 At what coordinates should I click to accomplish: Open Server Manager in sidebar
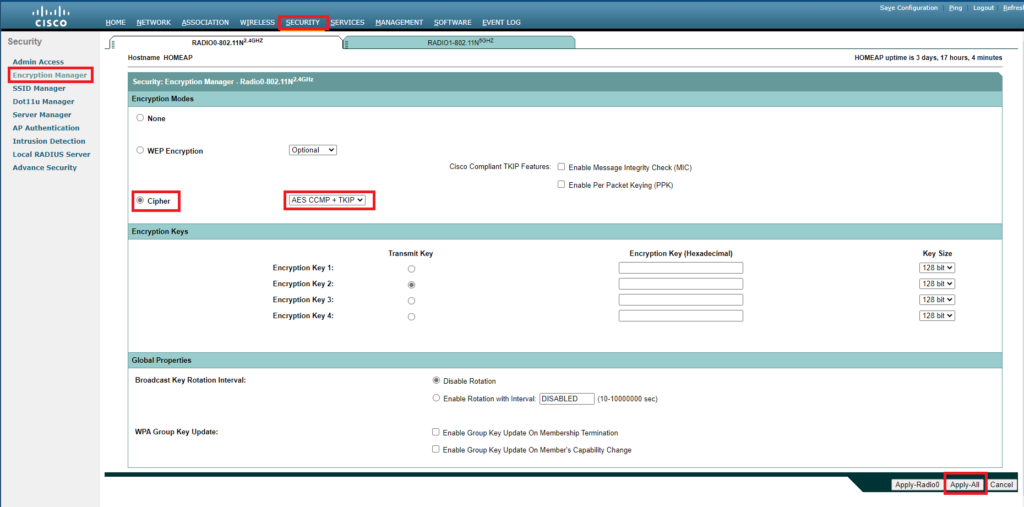point(42,115)
